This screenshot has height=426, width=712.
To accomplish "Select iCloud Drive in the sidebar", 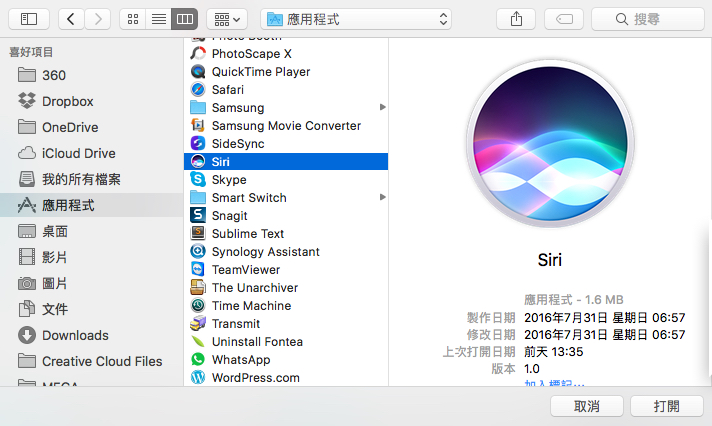I will [x=91, y=153].
